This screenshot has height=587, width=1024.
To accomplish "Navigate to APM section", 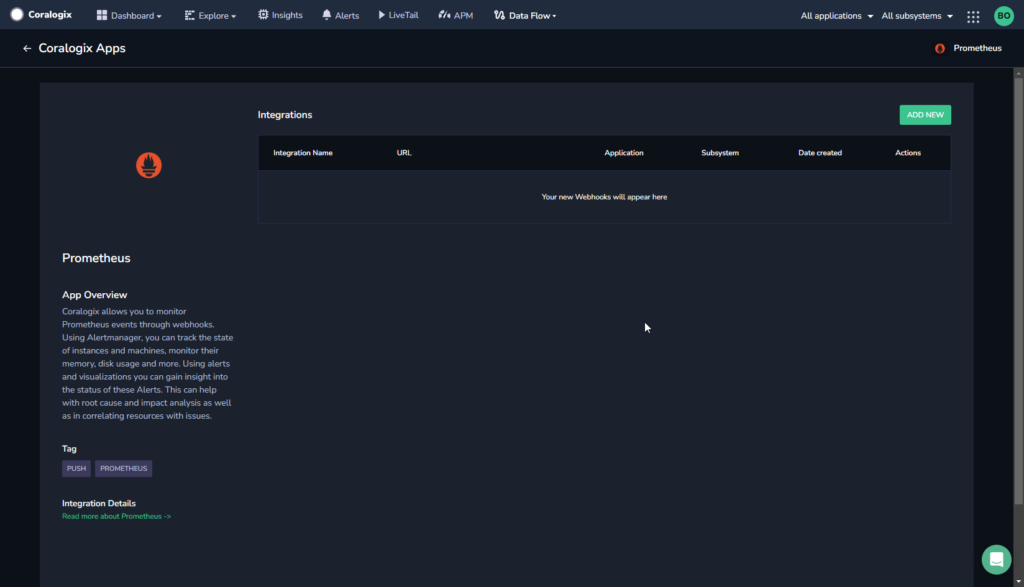I will click(x=455, y=15).
